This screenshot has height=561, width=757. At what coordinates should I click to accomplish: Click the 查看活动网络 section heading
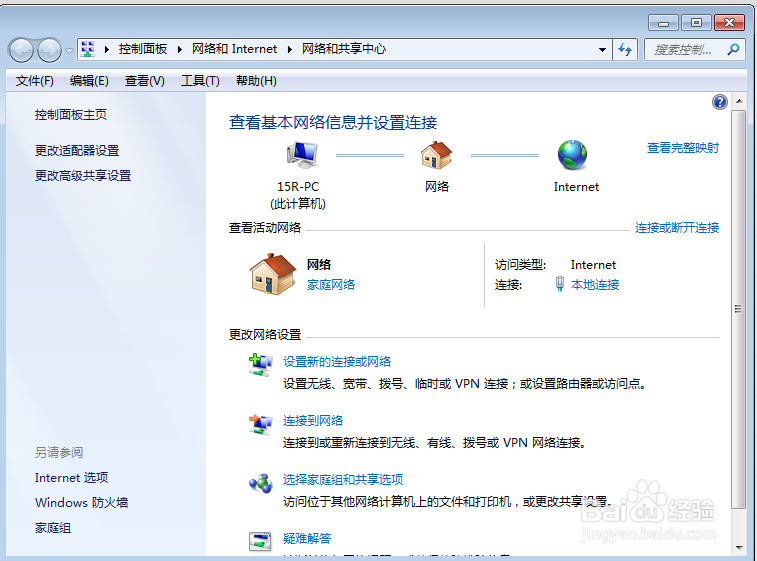[265, 227]
